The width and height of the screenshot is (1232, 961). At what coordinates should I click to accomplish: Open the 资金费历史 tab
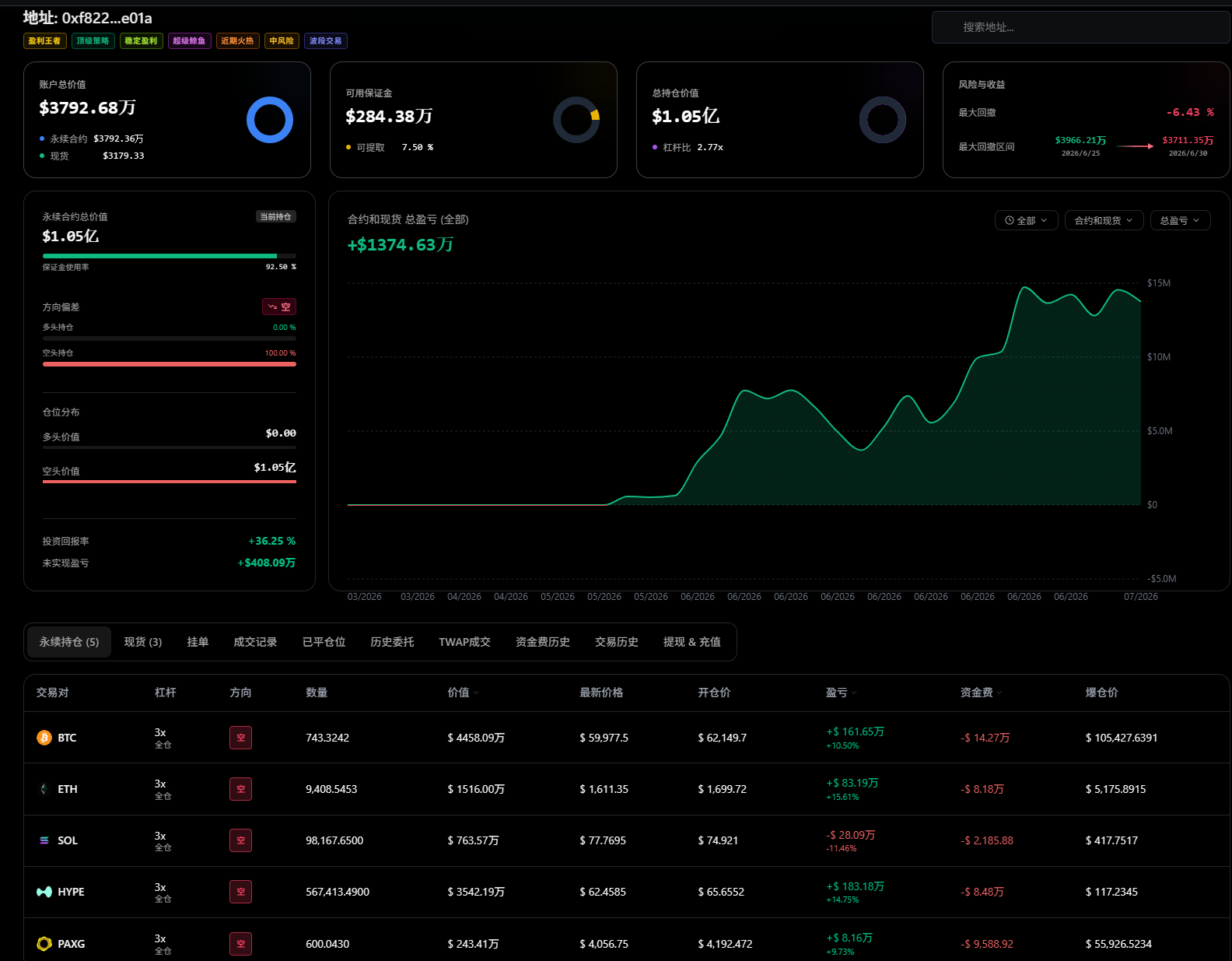click(x=543, y=642)
